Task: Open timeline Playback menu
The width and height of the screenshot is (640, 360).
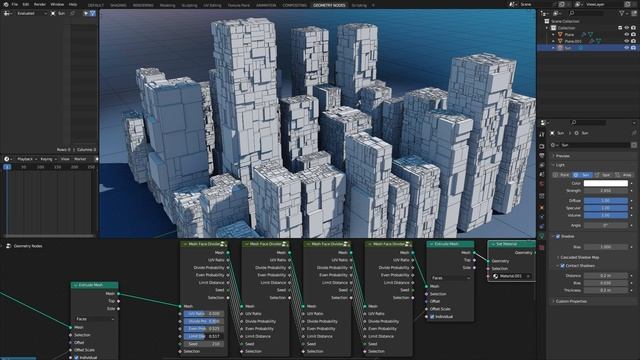Action: 27,159
